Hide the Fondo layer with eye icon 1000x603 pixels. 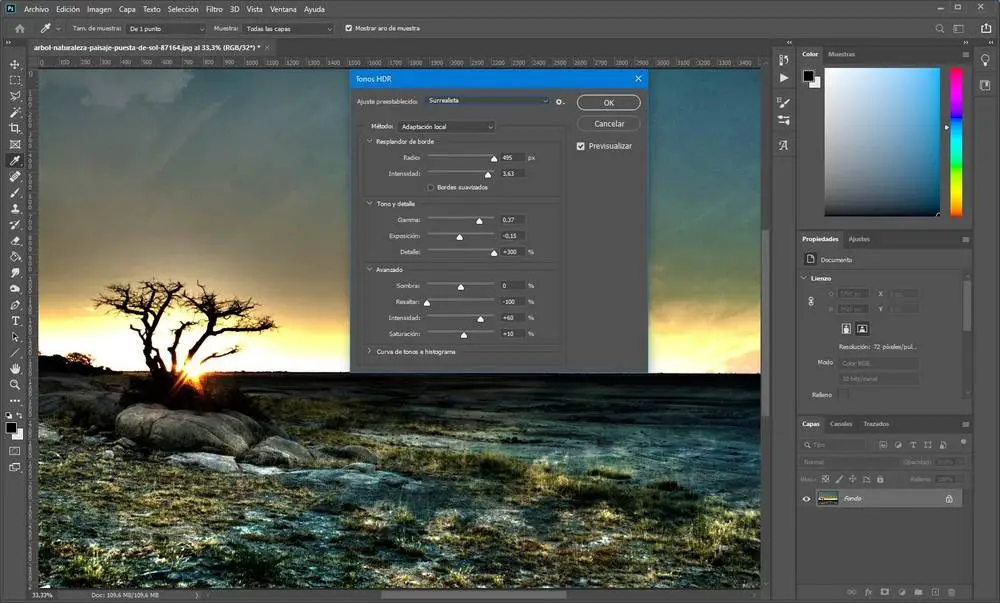point(807,498)
